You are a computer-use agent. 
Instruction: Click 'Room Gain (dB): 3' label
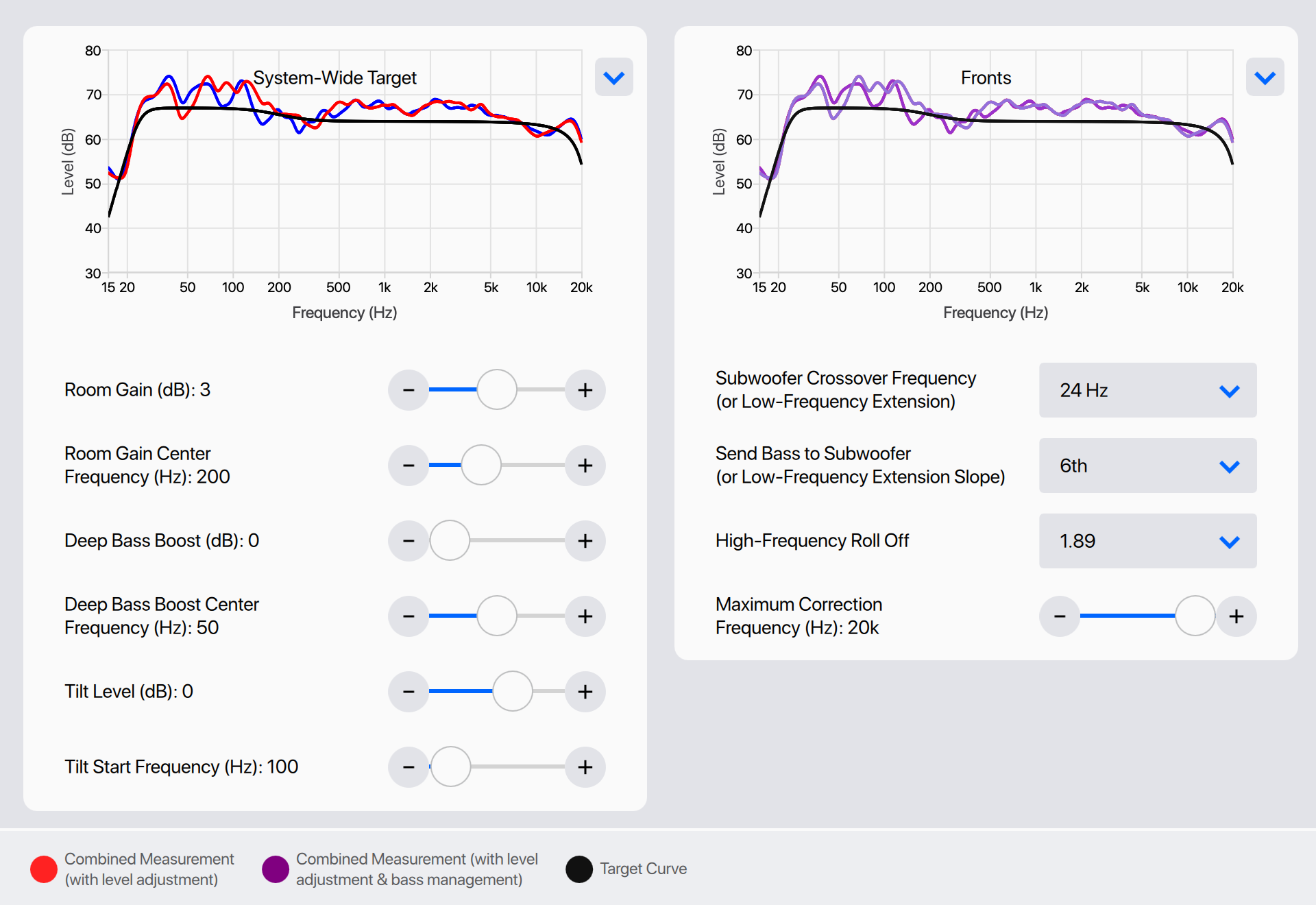click(x=137, y=390)
